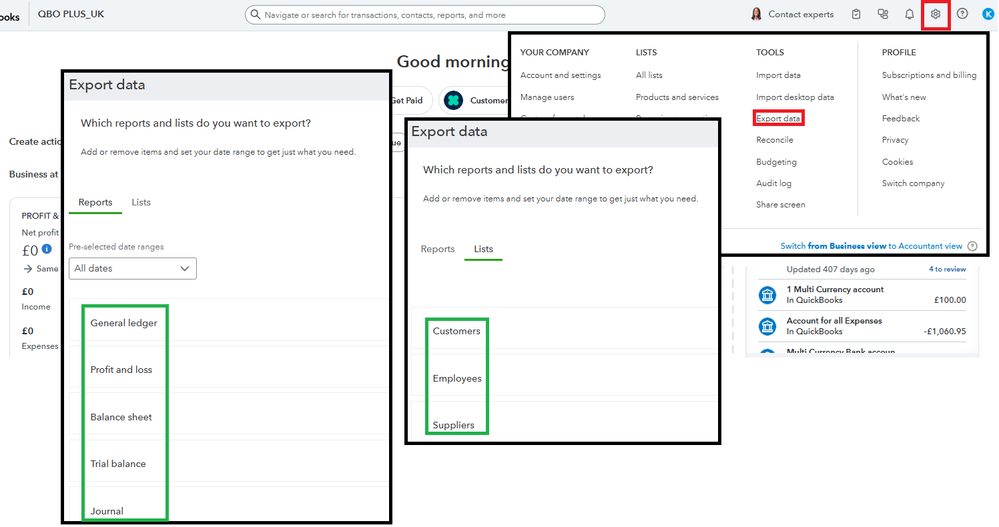The image size is (999, 527).
Task: Choose Import data in Tools menu
Action: pyautogui.click(x=778, y=75)
